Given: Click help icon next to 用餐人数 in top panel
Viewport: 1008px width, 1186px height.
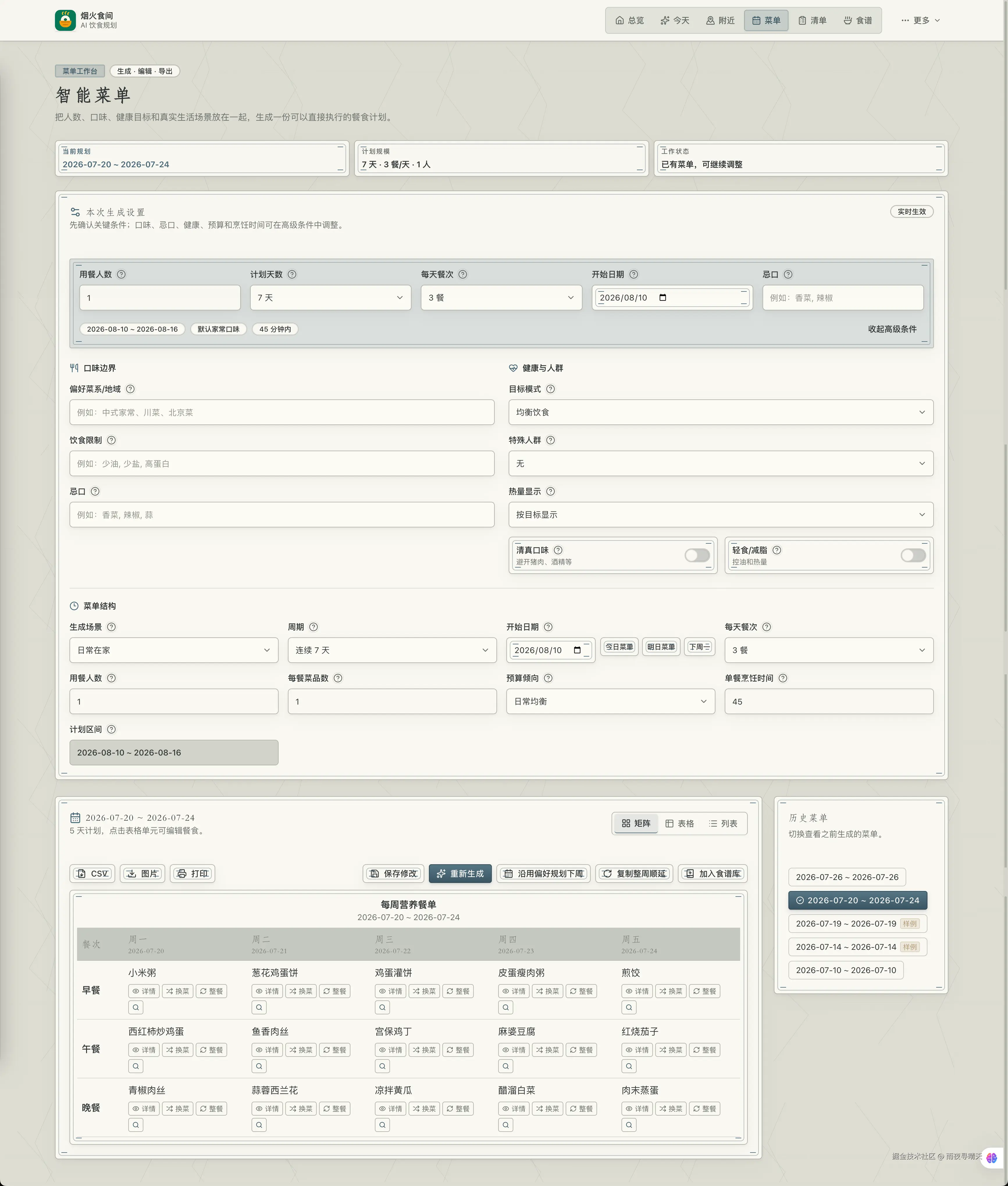Looking at the screenshot, I should [121, 274].
